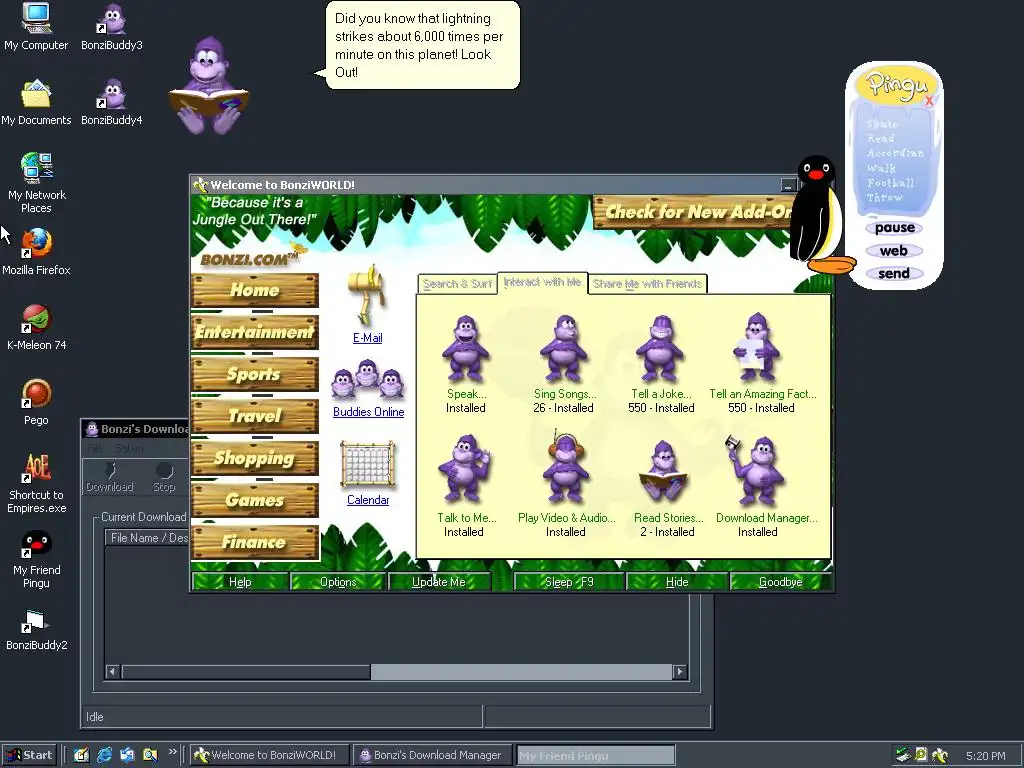The image size is (1024, 768).
Task: Open the Share Me with Friends tab
Action: [x=647, y=283]
